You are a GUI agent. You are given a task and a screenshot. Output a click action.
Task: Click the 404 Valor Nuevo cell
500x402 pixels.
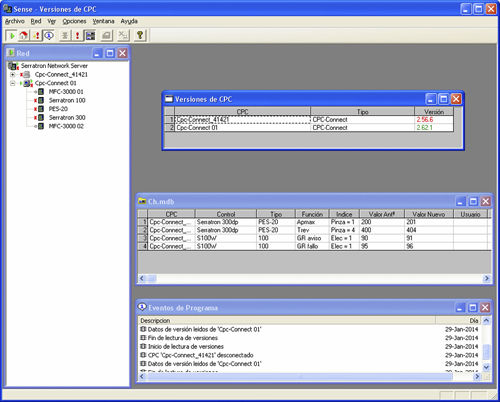tap(429, 230)
